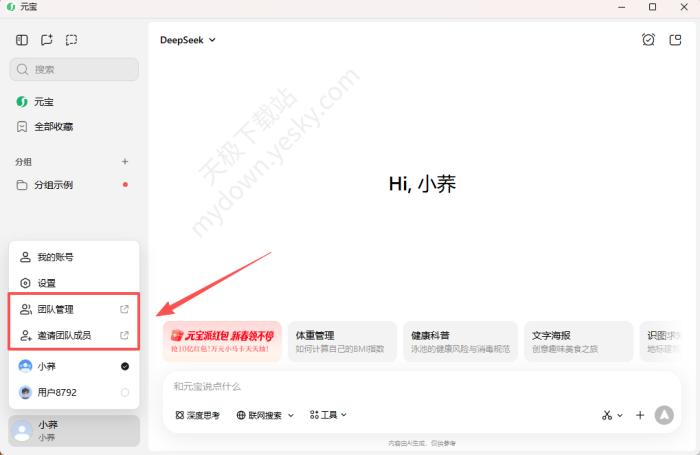Click external link icon beside 团队管理
This screenshot has width=700, height=455.
pos(125,309)
